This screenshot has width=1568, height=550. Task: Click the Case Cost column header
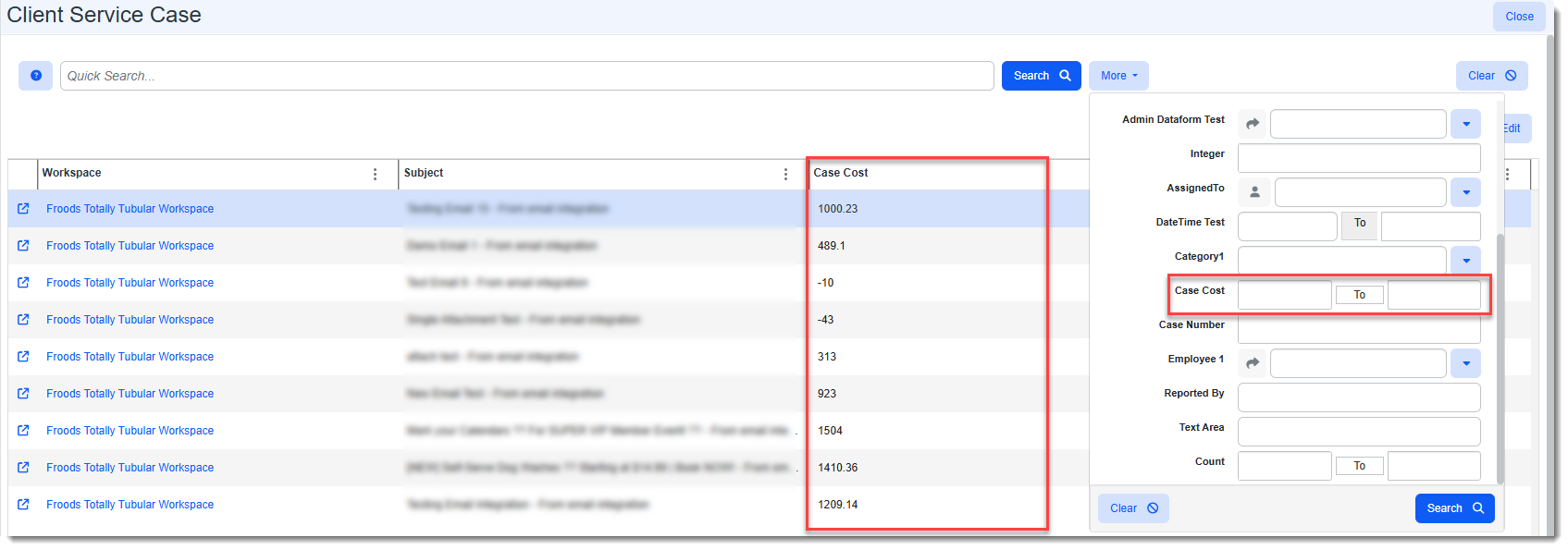[841, 173]
